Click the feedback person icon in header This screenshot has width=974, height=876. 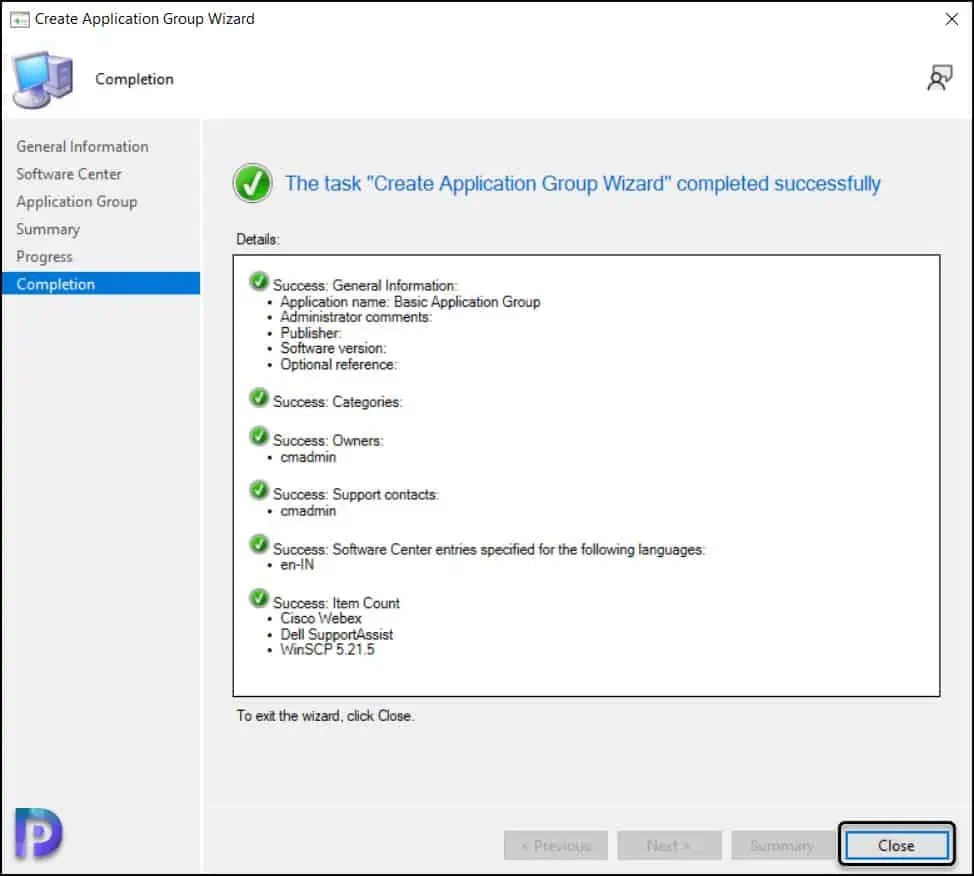(939, 78)
